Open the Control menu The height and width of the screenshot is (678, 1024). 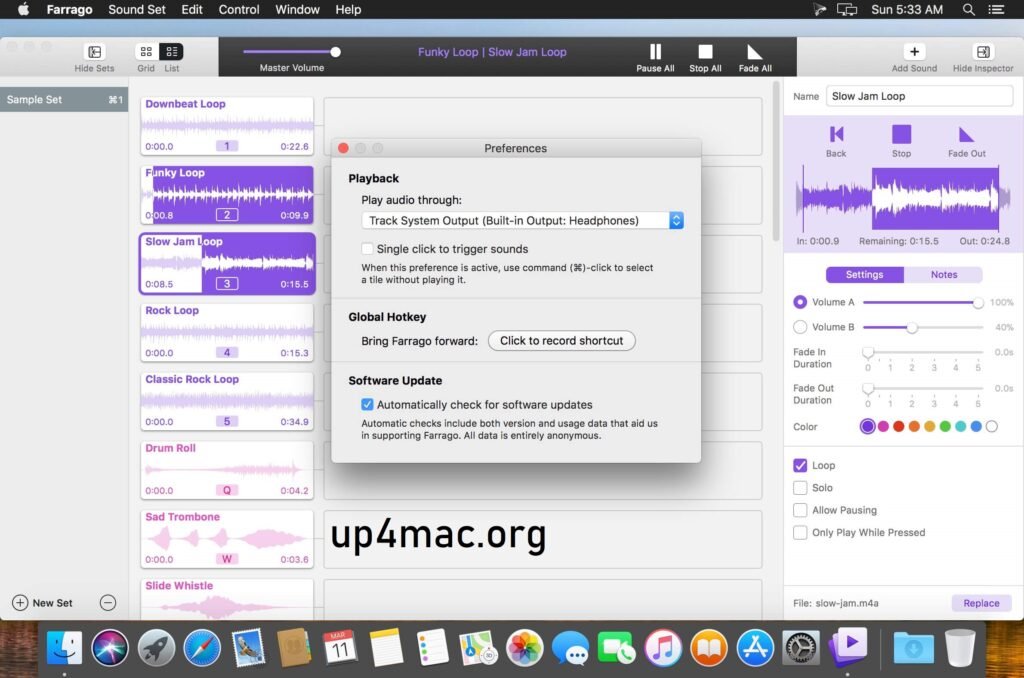tap(238, 9)
